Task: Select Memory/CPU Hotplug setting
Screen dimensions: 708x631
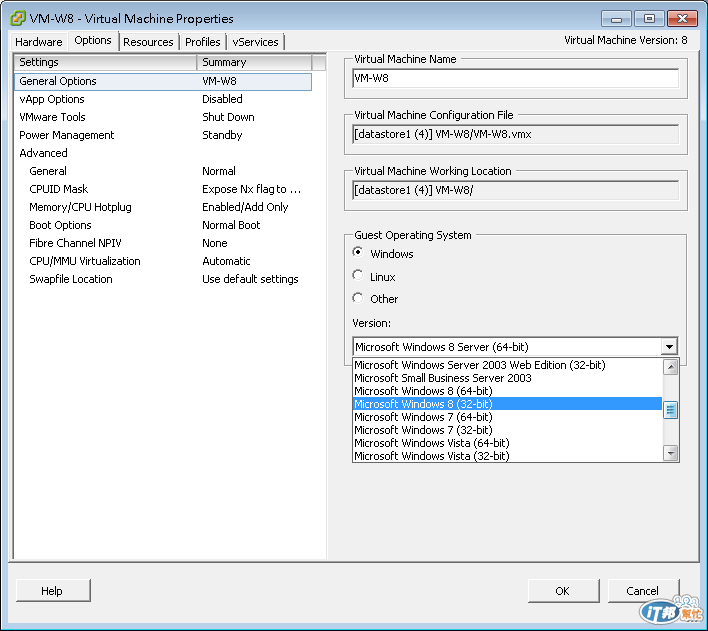Action: coord(163,207)
